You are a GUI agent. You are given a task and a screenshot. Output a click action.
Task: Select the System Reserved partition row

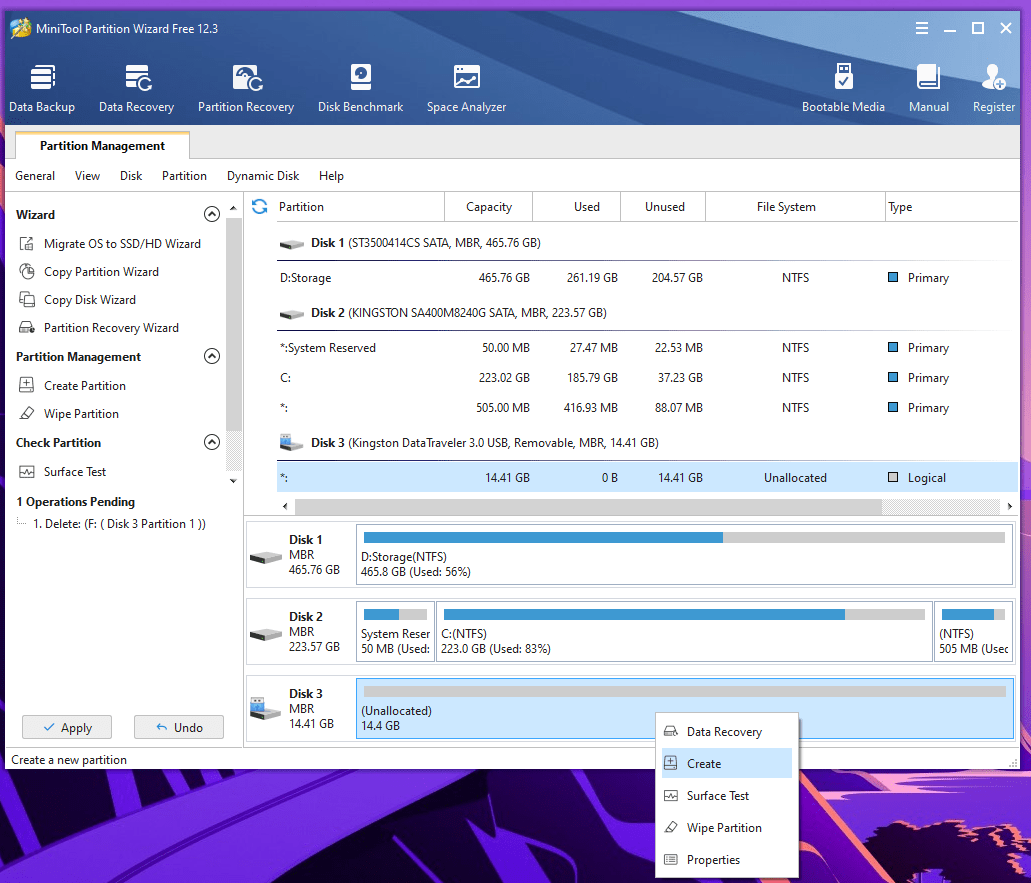[647, 347]
